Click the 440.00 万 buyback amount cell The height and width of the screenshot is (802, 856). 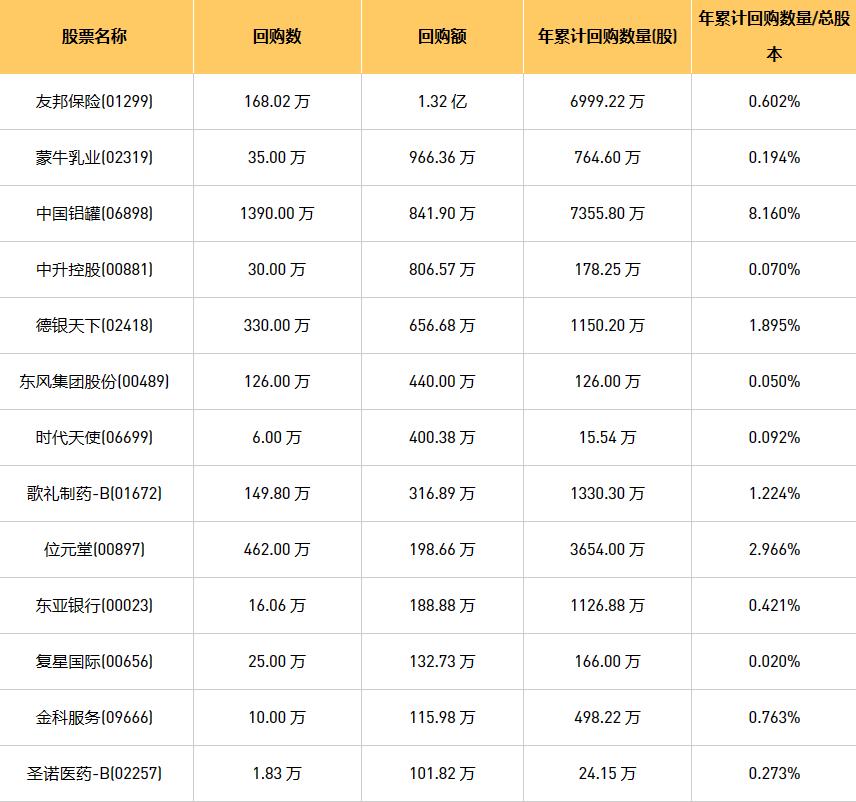pyautogui.click(x=442, y=382)
